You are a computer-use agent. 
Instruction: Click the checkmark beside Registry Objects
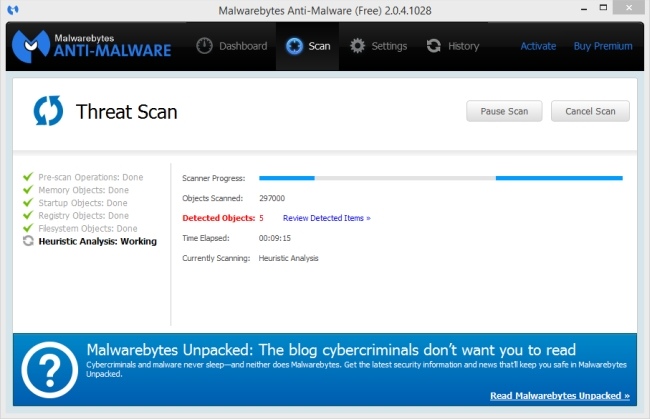(x=28, y=216)
